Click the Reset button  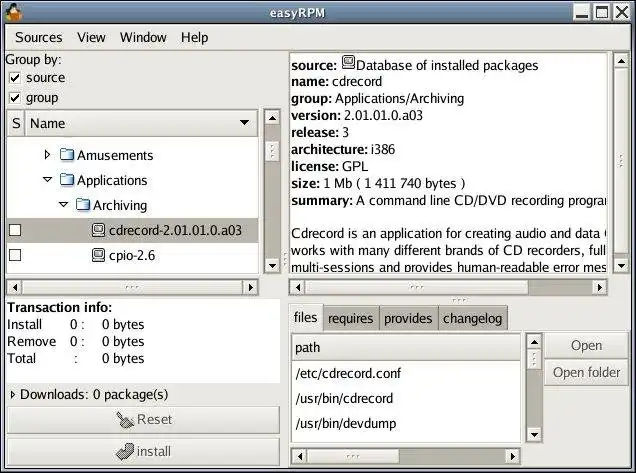click(x=144, y=419)
